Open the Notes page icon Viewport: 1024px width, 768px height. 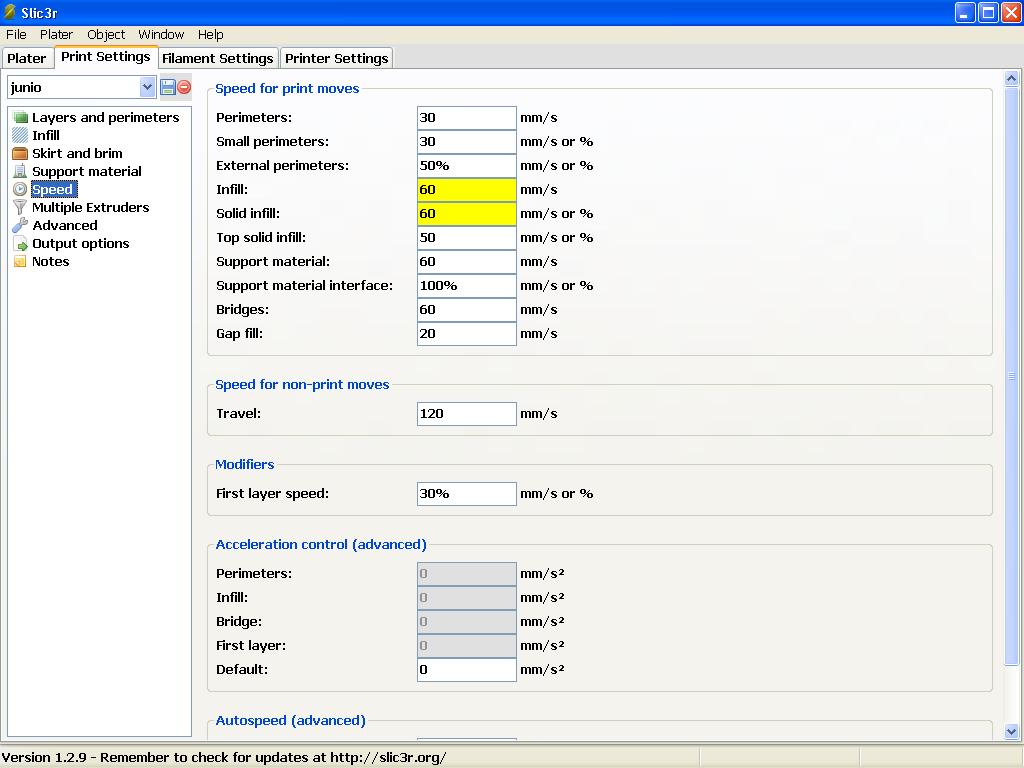click(20, 262)
